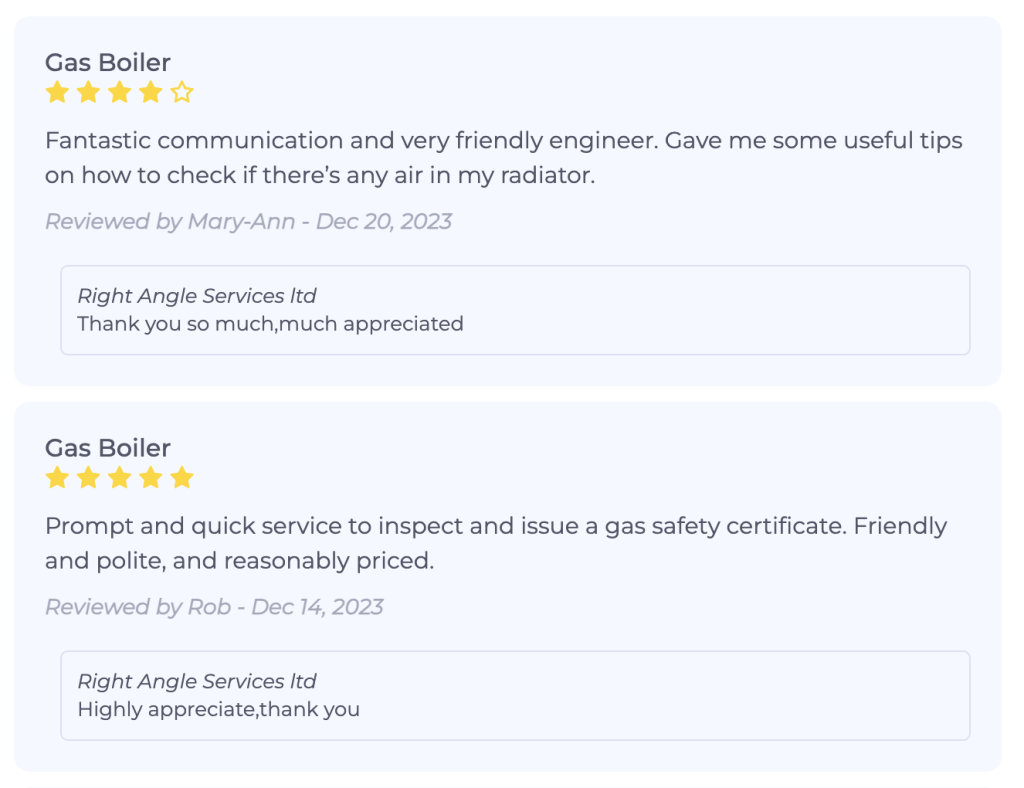1024x788 pixels.
Task: Click the "Thank you so much,much appreciated" reply
Action: (x=270, y=323)
